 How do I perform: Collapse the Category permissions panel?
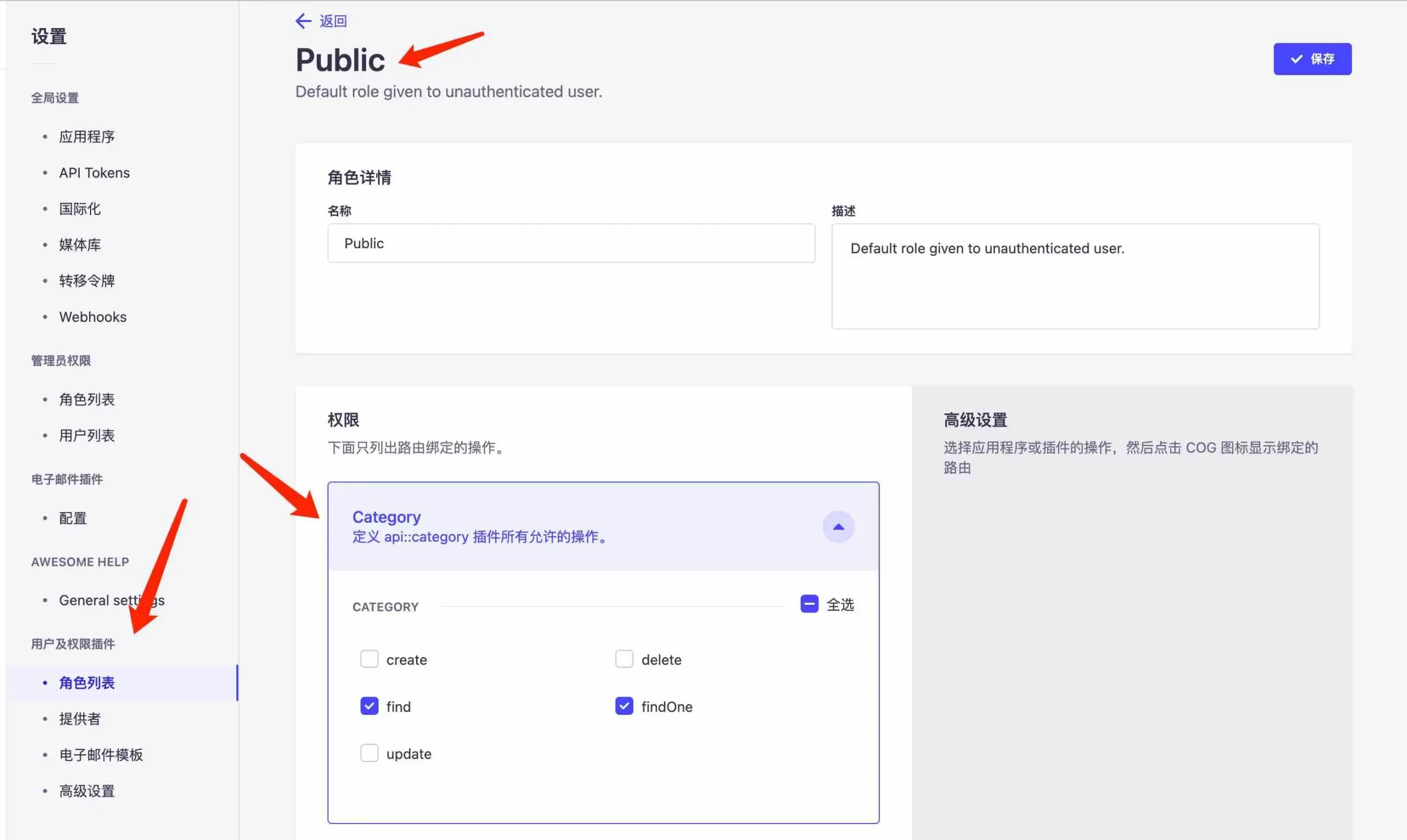(838, 526)
